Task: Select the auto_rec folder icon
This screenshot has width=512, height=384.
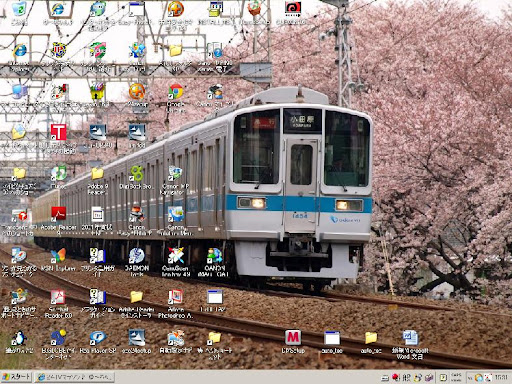Action: tap(371, 338)
